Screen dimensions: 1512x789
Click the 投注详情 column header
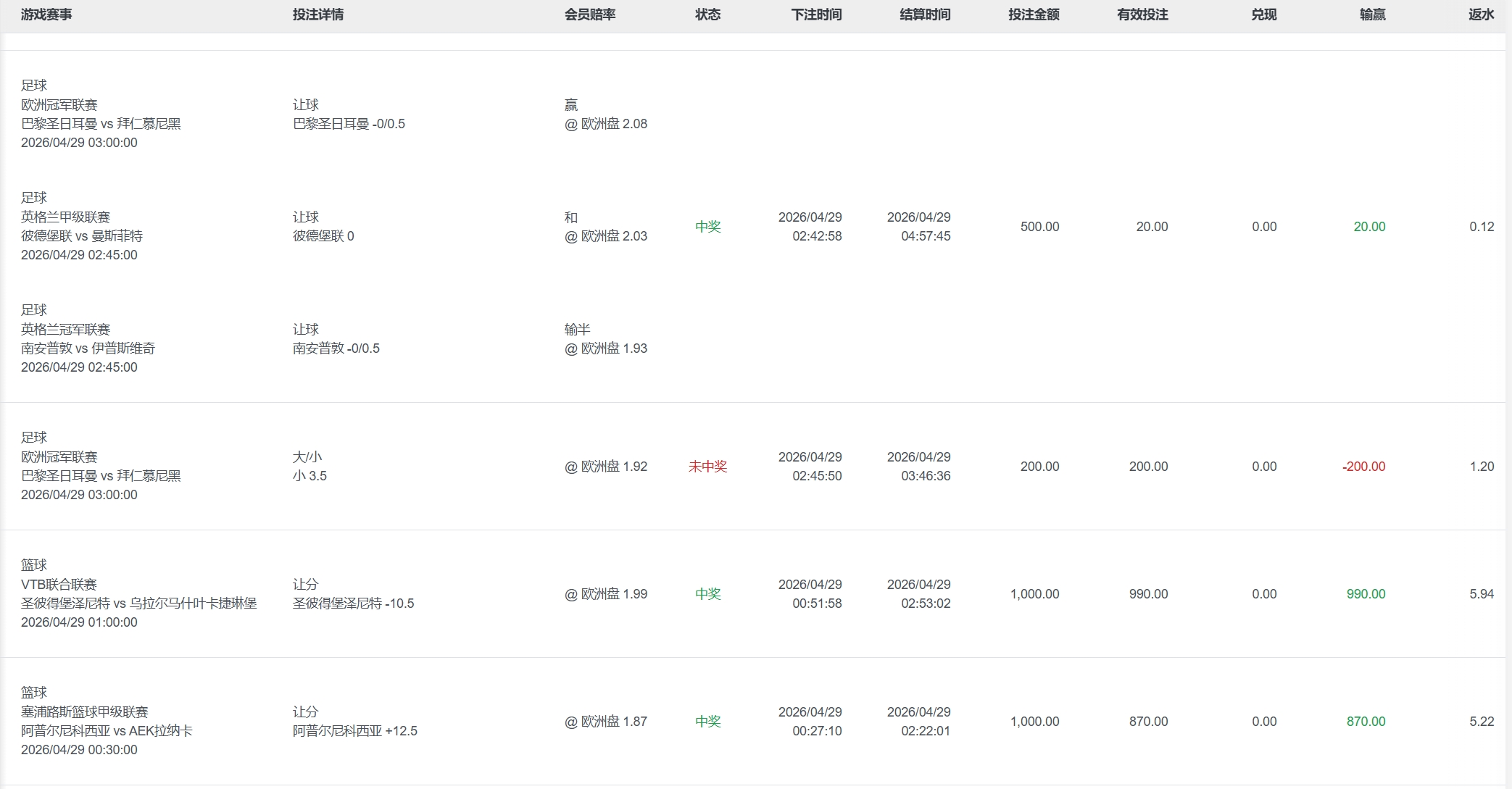pos(318,14)
